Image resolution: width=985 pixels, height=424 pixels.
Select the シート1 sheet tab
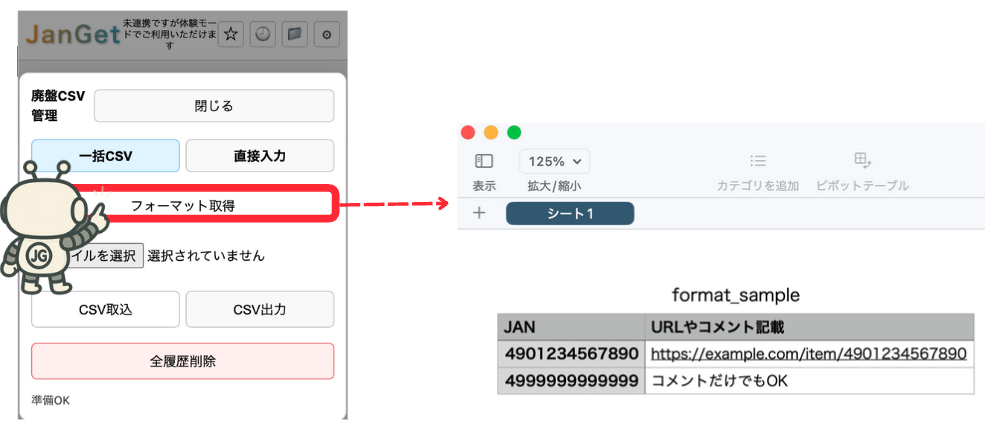tap(570, 213)
